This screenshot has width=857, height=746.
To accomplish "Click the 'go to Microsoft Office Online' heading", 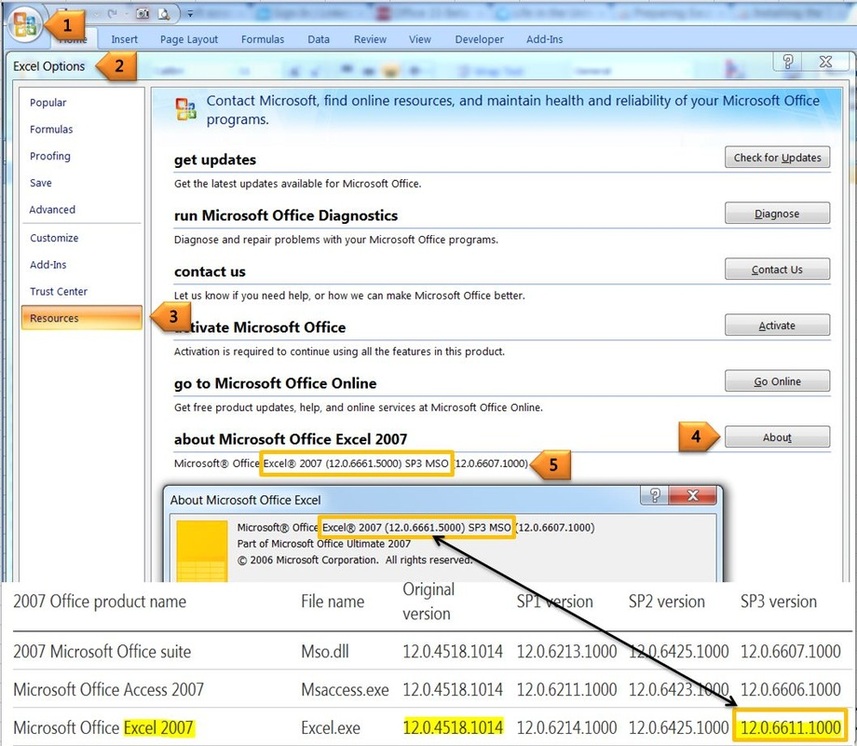I will point(275,384).
